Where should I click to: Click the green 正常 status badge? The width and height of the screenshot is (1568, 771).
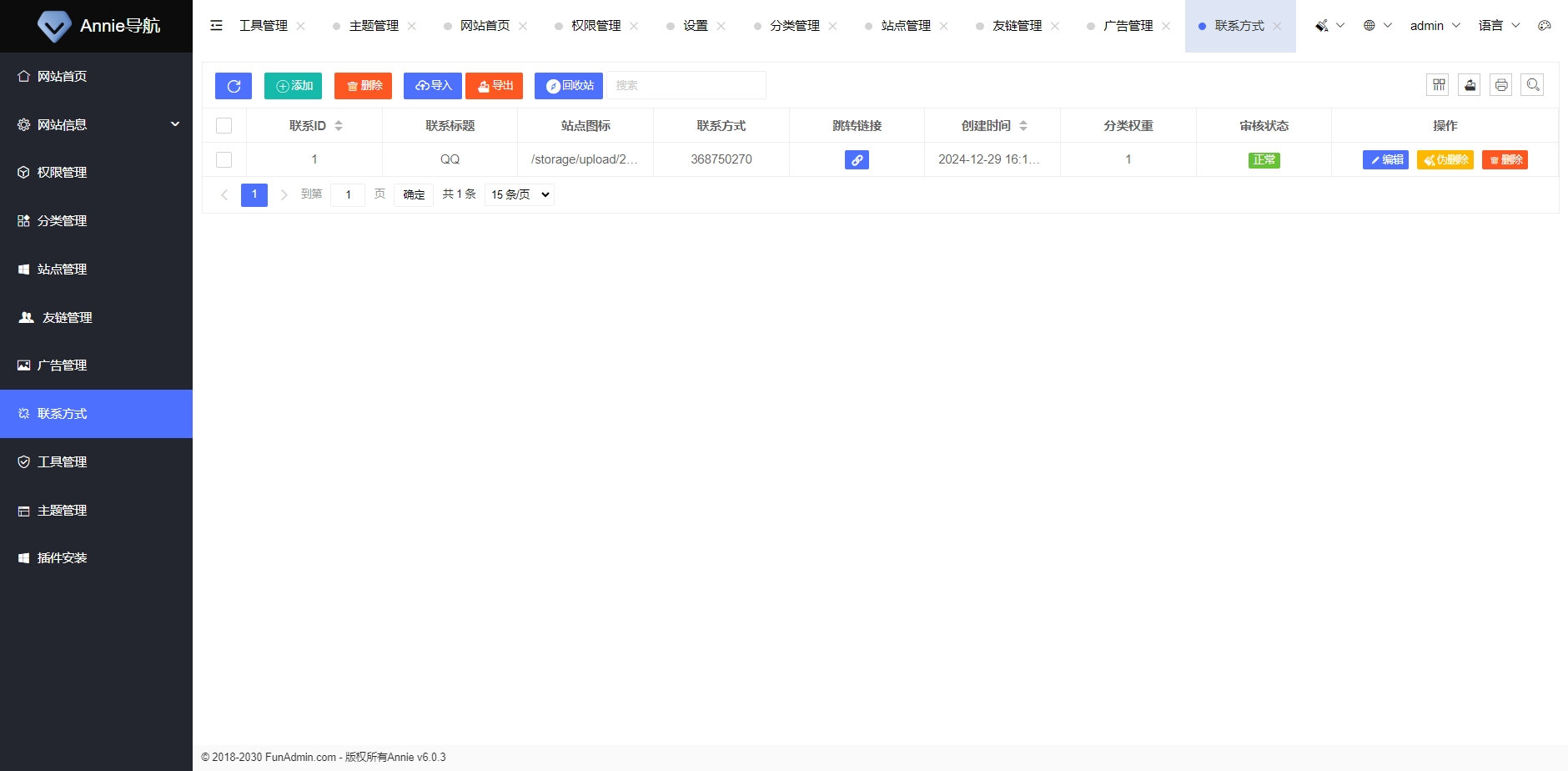[x=1264, y=159]
